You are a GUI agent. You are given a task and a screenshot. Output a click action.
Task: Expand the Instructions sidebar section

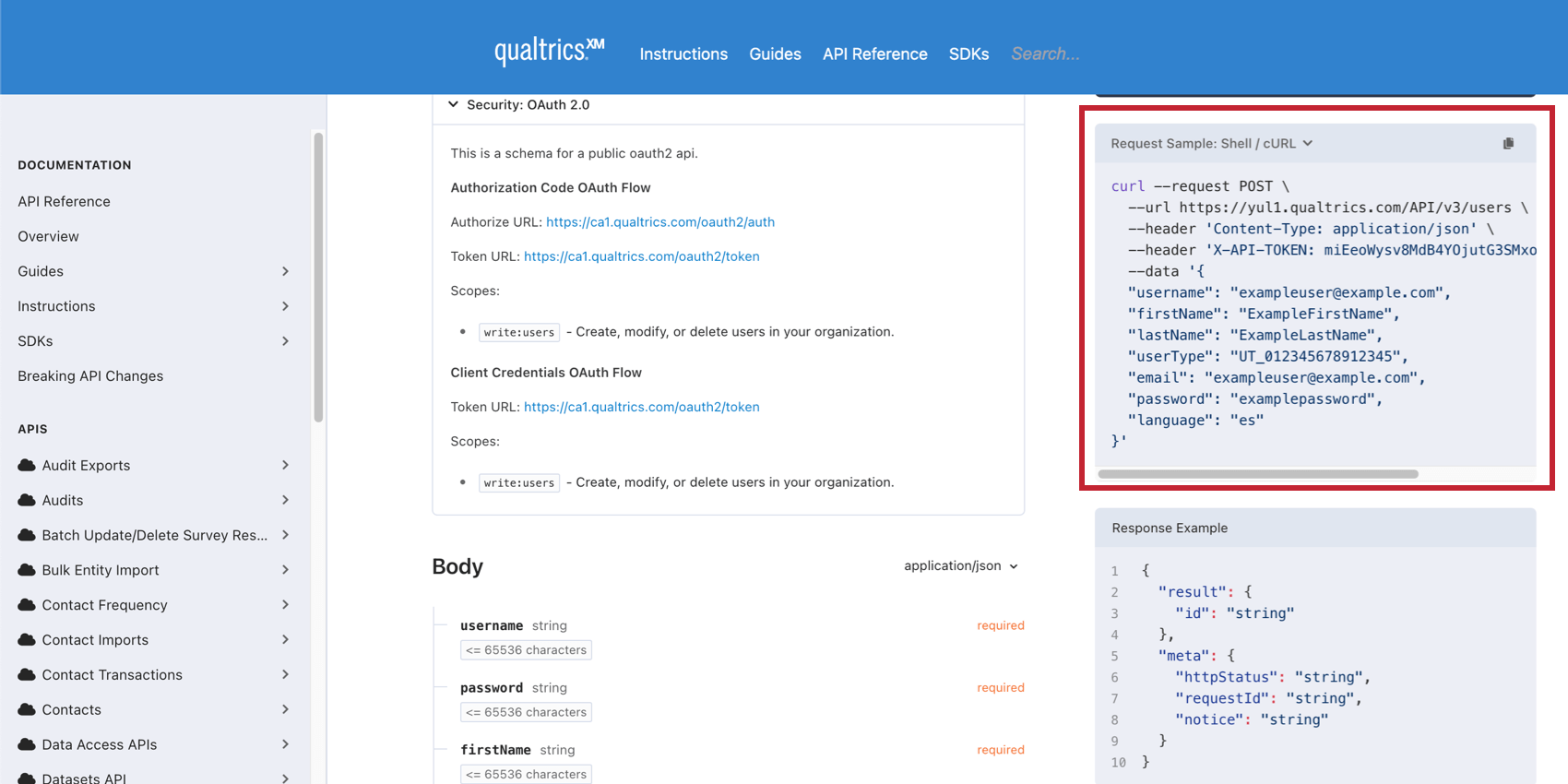285,306
